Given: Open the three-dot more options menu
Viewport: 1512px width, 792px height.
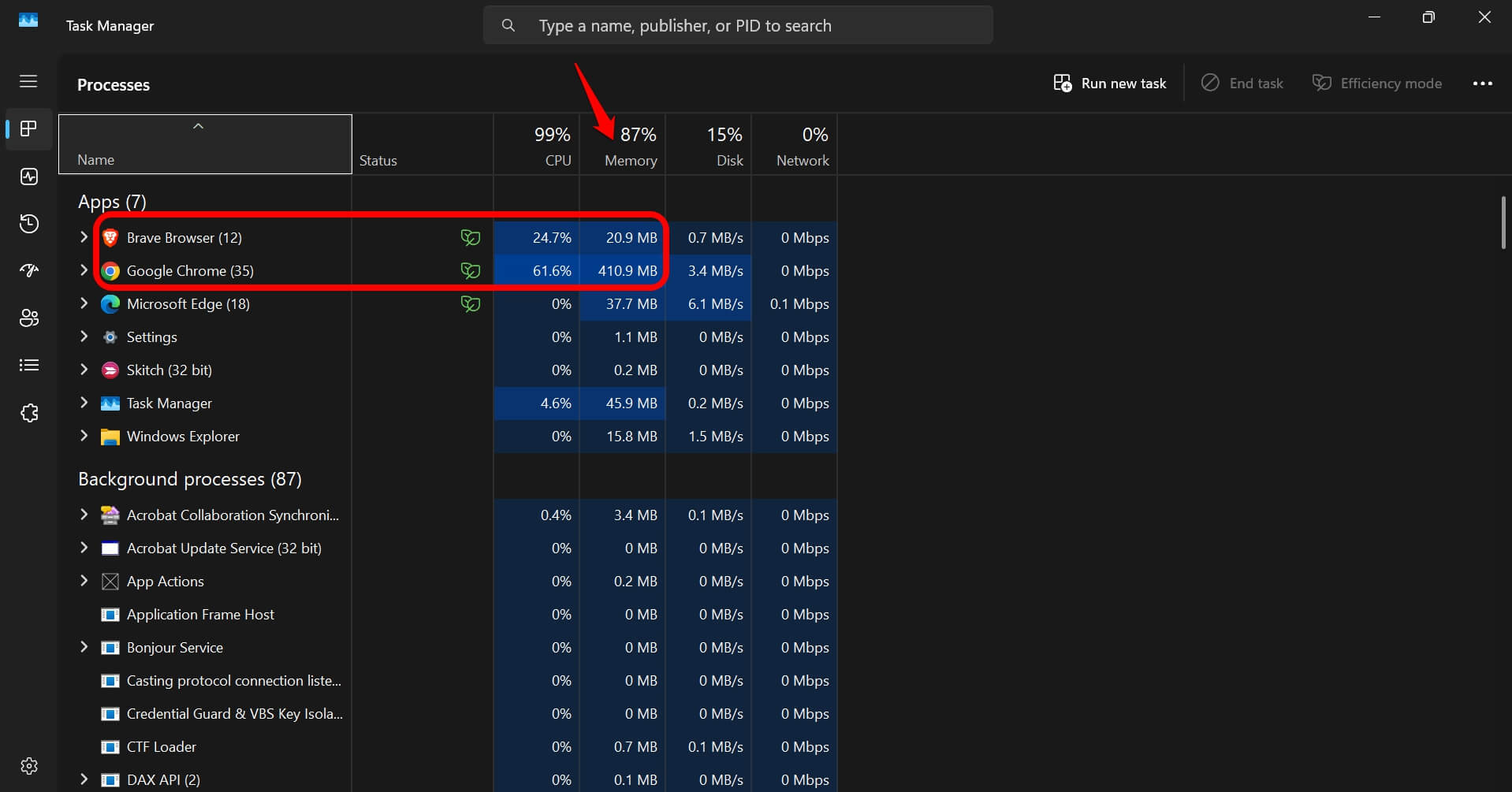Looking at the screenshot, I should click(x=1482, y=84).
